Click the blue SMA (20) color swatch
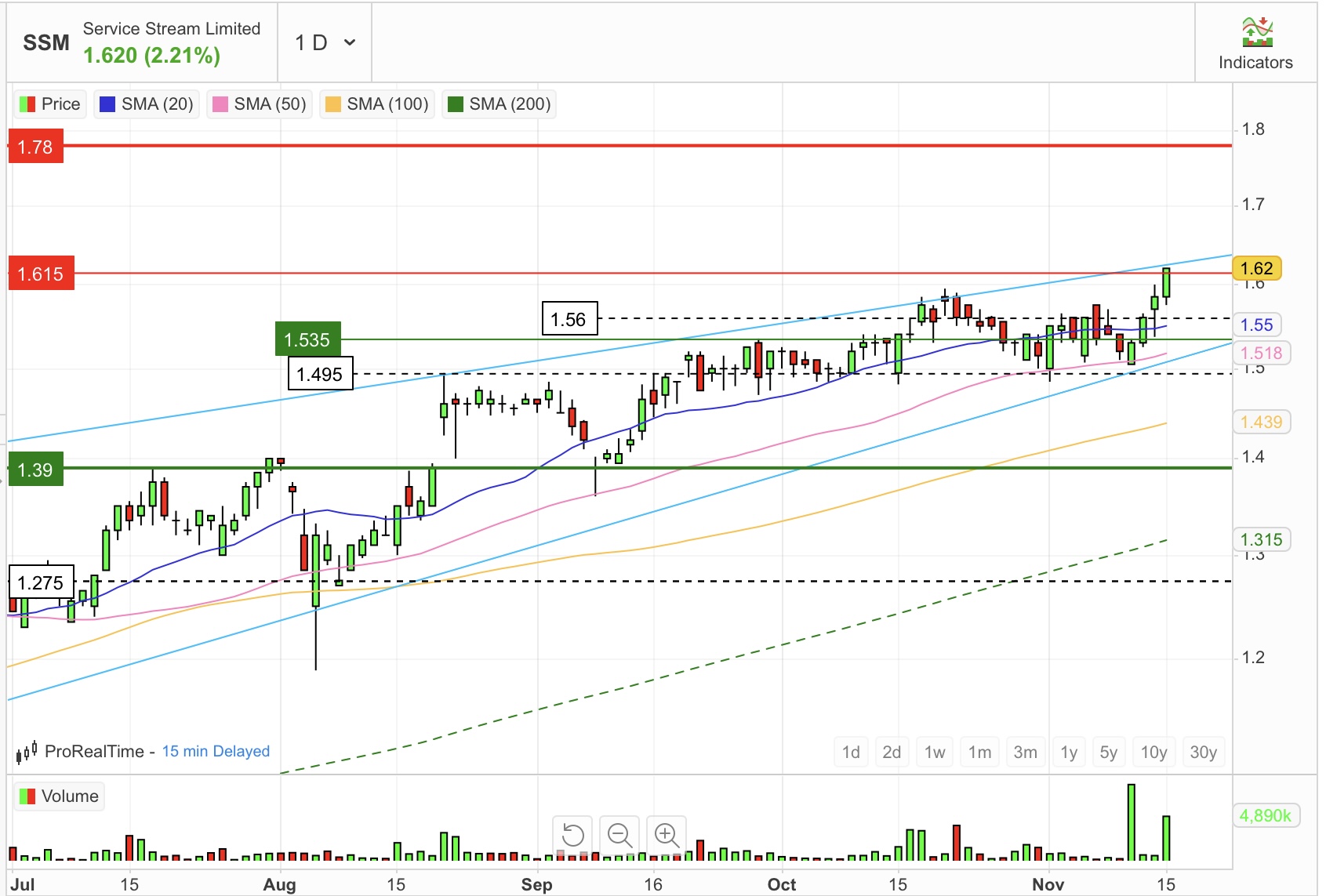The image size is (1326, 896). pos(107,104)
